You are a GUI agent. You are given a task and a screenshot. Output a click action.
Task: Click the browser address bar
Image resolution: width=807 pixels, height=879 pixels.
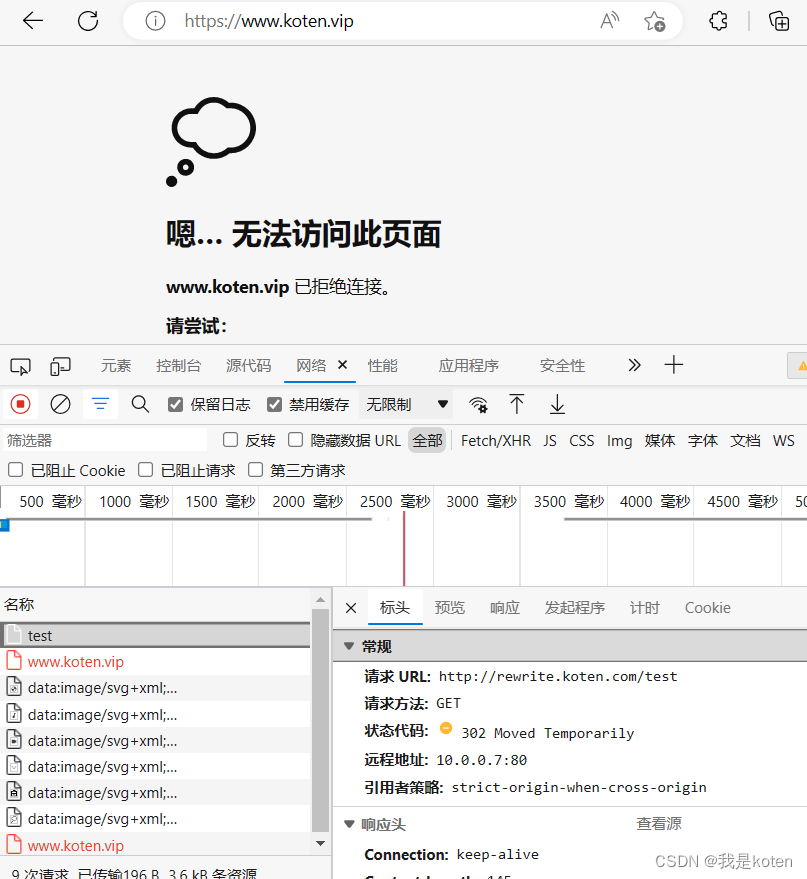pos(300,21)
